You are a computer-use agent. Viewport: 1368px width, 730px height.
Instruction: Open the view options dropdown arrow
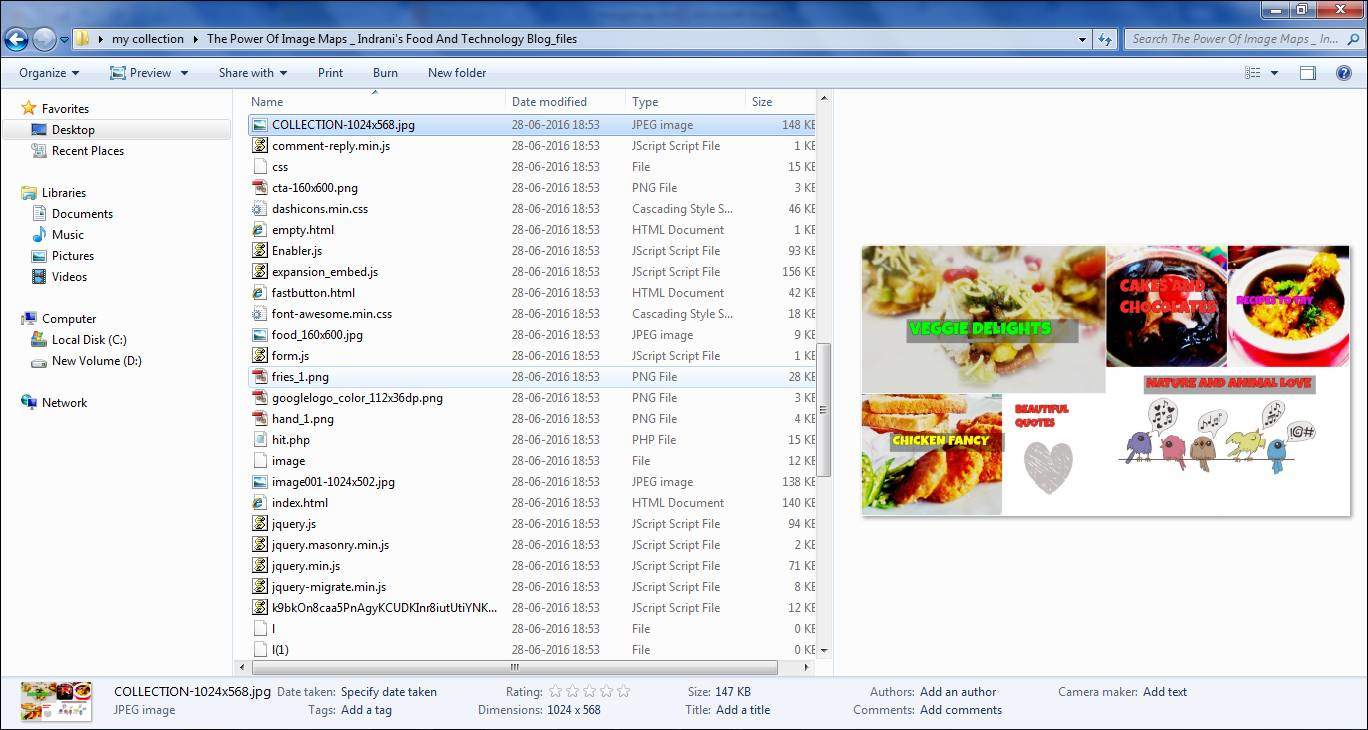1274,73
